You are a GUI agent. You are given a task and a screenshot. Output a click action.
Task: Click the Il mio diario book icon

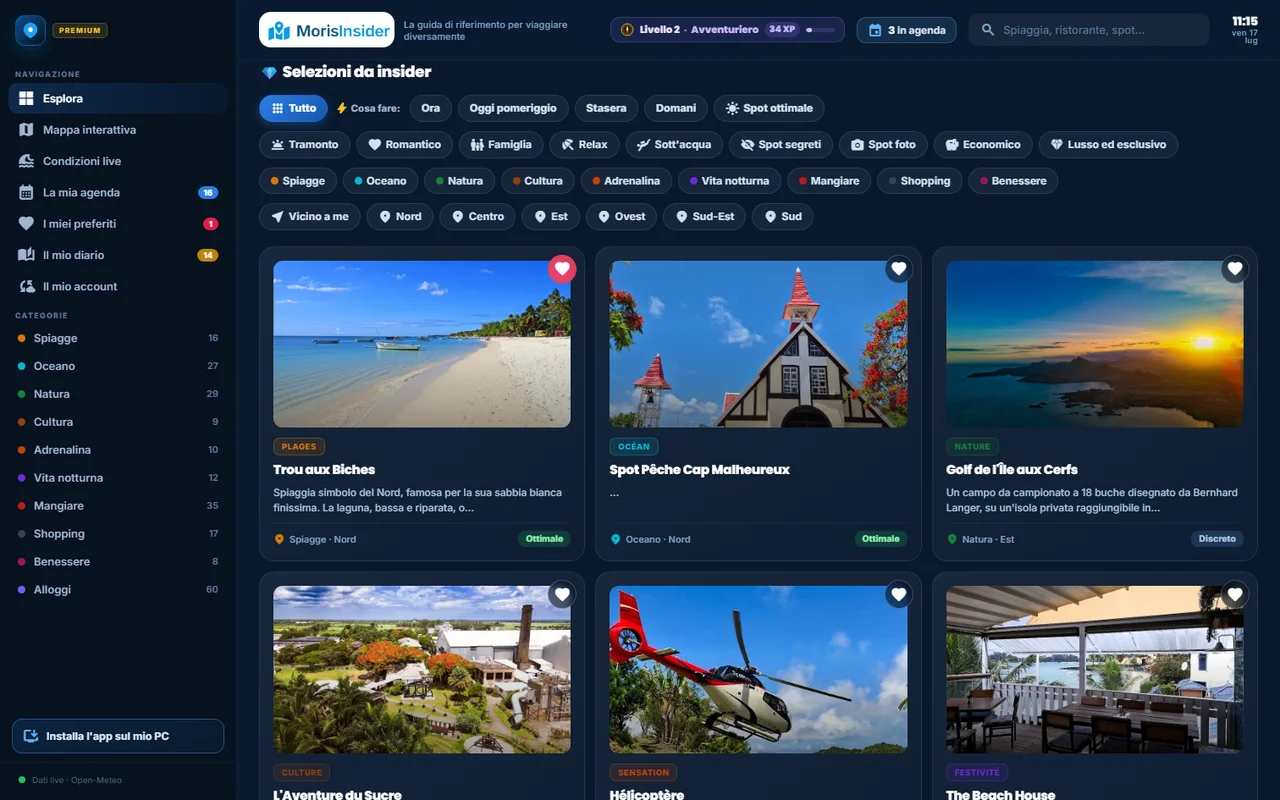coord(26,255)
